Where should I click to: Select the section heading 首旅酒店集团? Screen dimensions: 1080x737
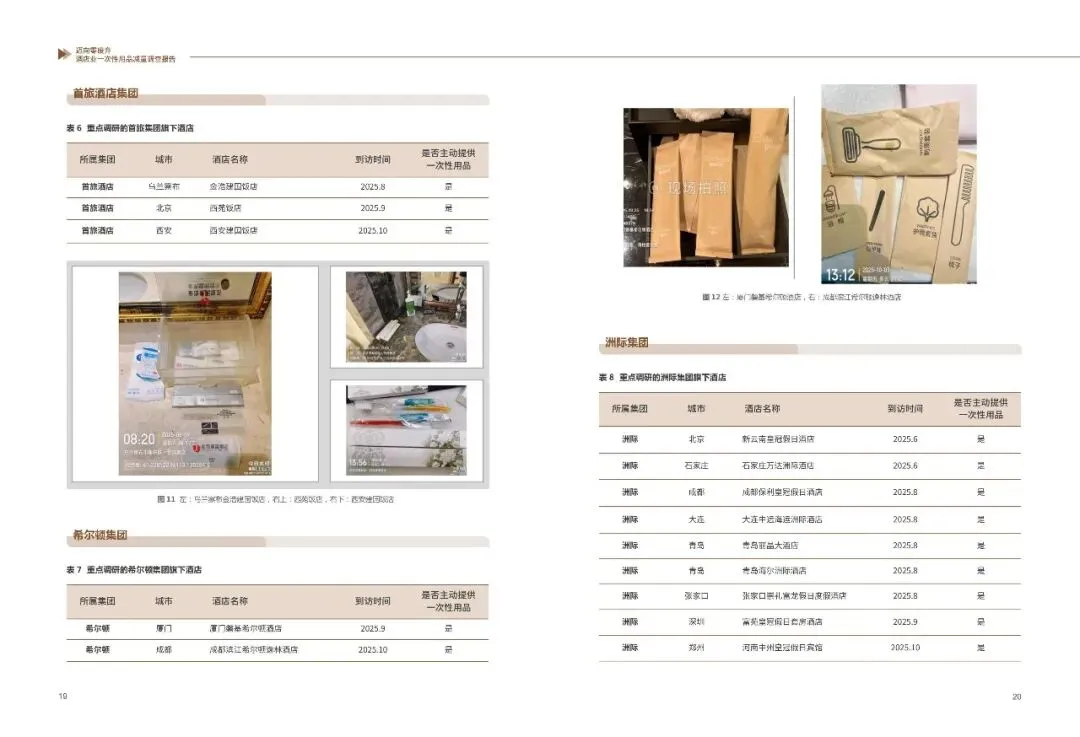click(105, 93)
